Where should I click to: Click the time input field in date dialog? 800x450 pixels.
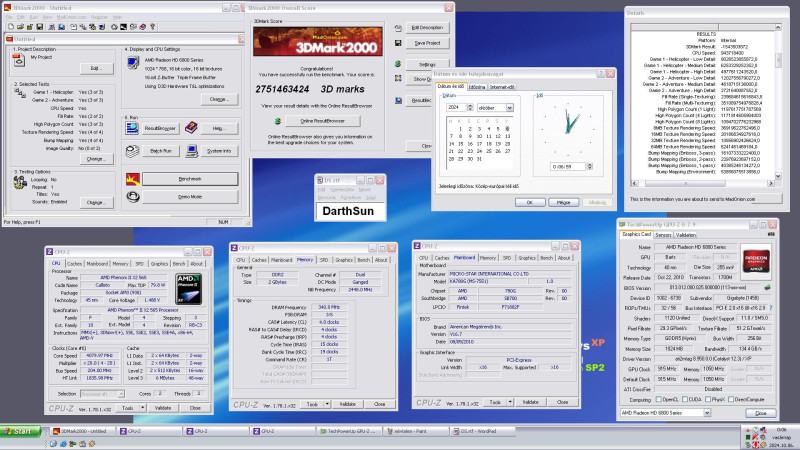(568, 167)
